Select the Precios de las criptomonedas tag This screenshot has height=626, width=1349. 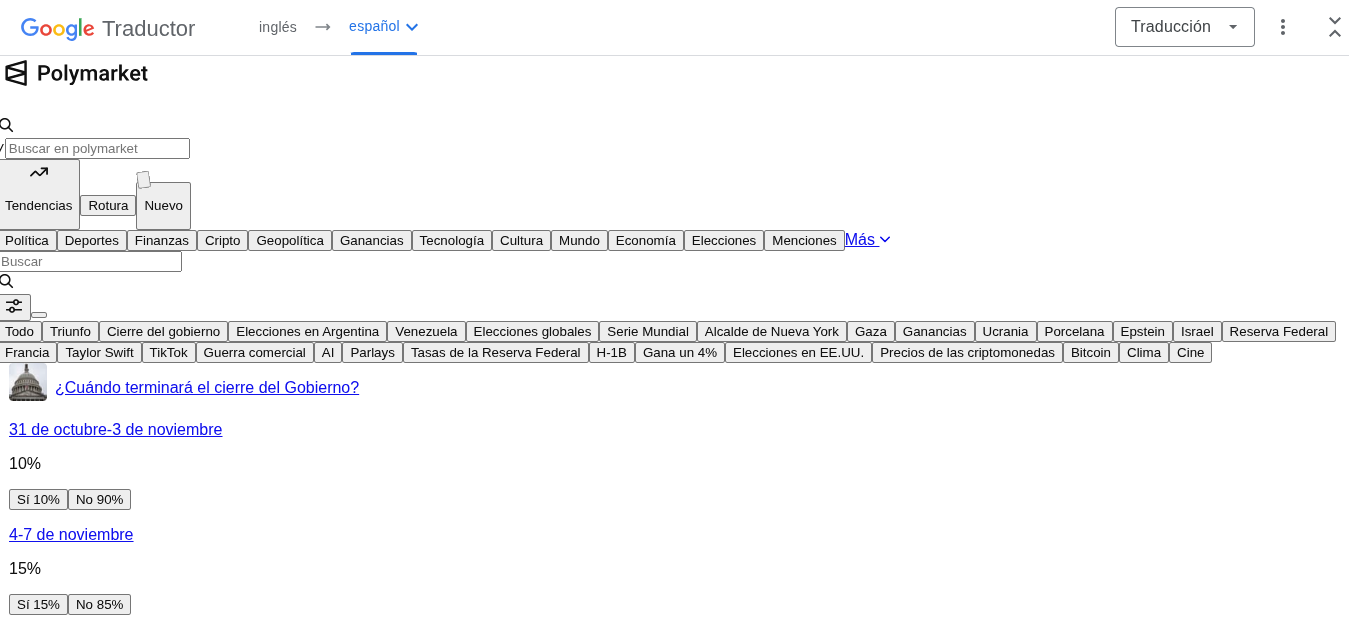[967, 352]
